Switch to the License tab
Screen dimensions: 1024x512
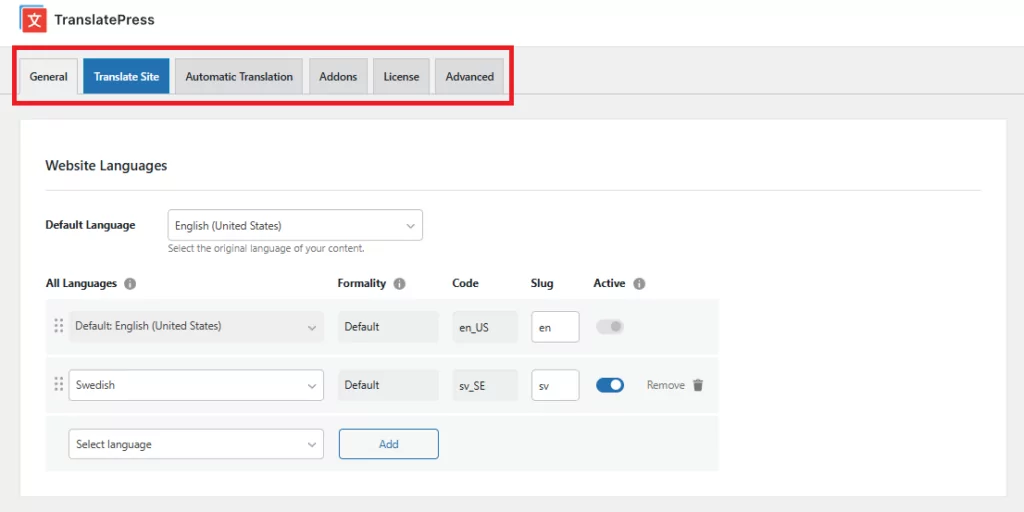click(x=401, y=76)
